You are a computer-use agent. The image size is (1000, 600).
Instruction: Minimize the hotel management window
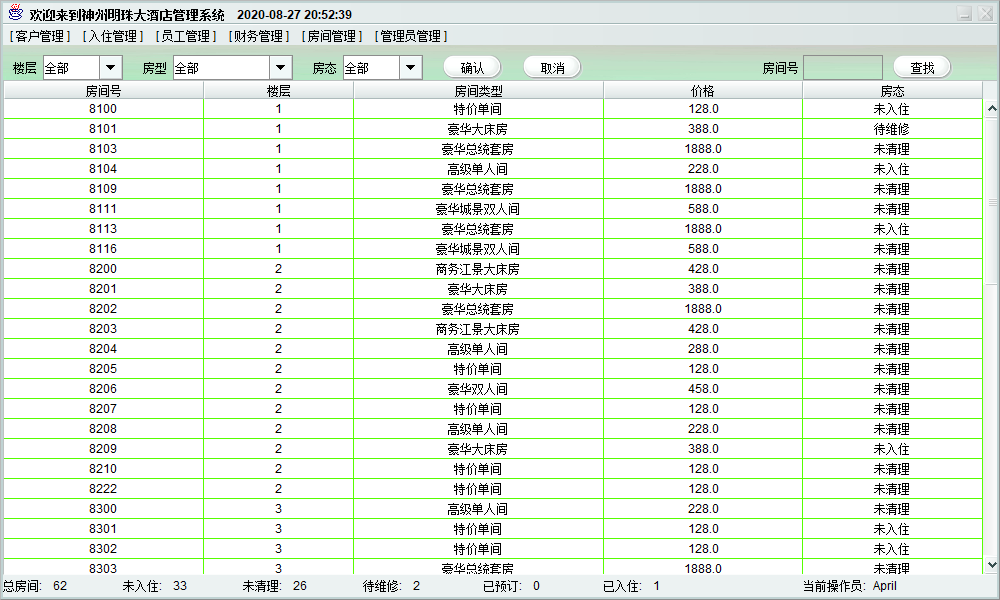[x=964, y=13]
